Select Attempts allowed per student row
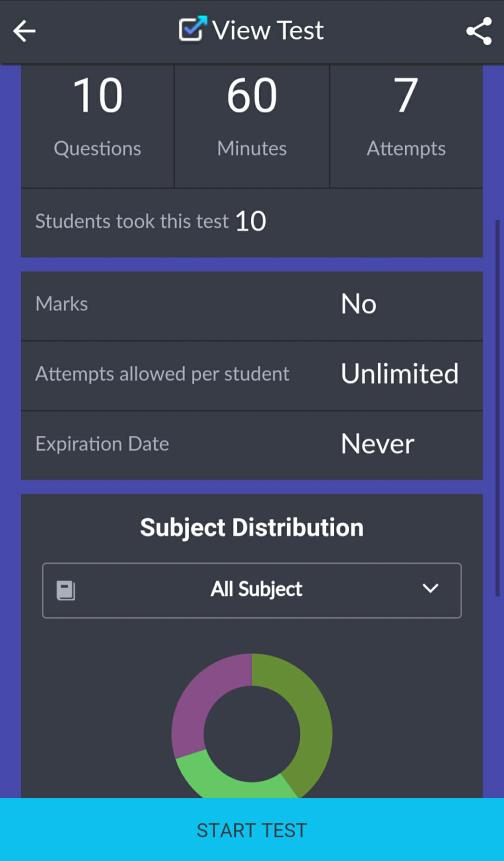 (x=252, y=376)
